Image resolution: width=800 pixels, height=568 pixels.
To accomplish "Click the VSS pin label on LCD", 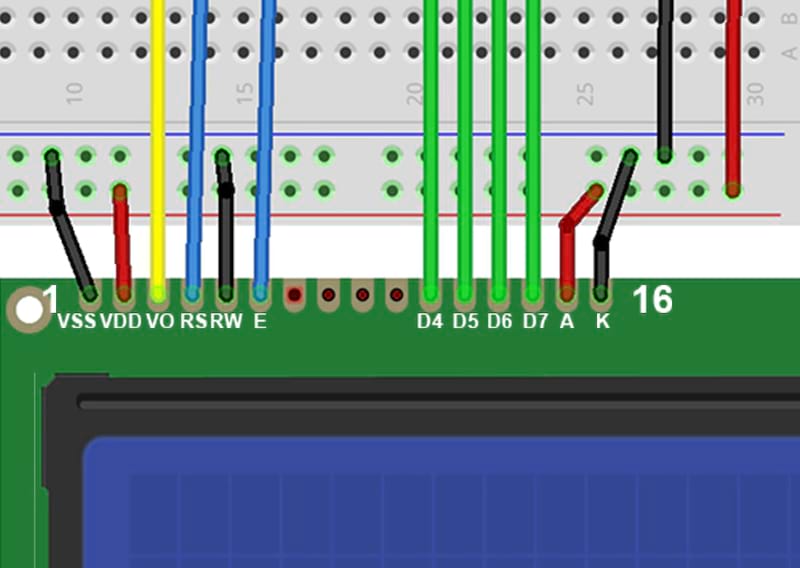I will [77, 321].
